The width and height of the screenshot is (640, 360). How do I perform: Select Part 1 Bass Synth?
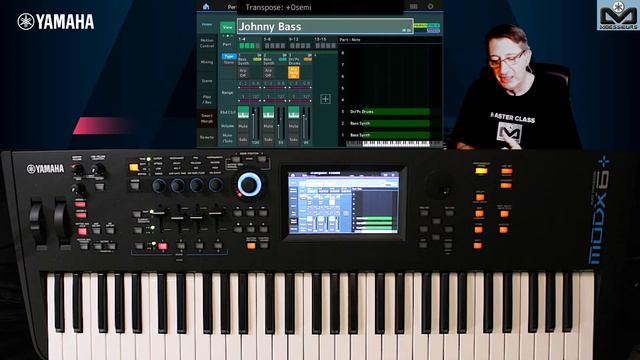(x=249, y=60)
